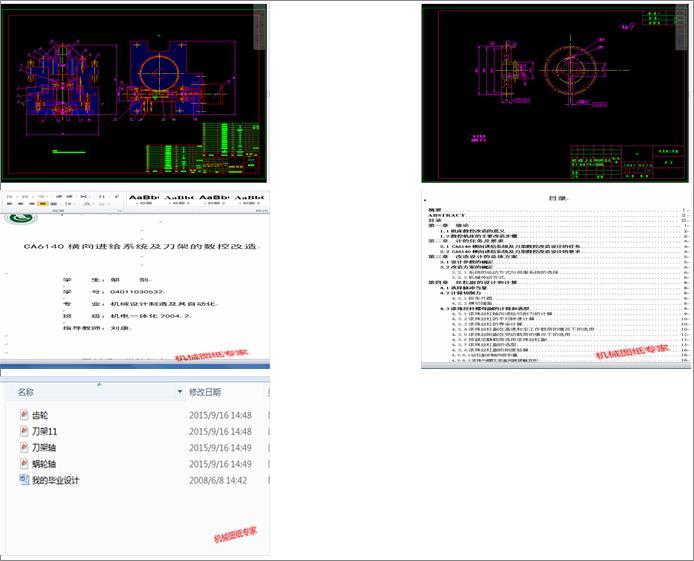This screenshot has height=561, width=694.
Task: Open the 名称 column filter dropdown arrow
Action: 180,392
